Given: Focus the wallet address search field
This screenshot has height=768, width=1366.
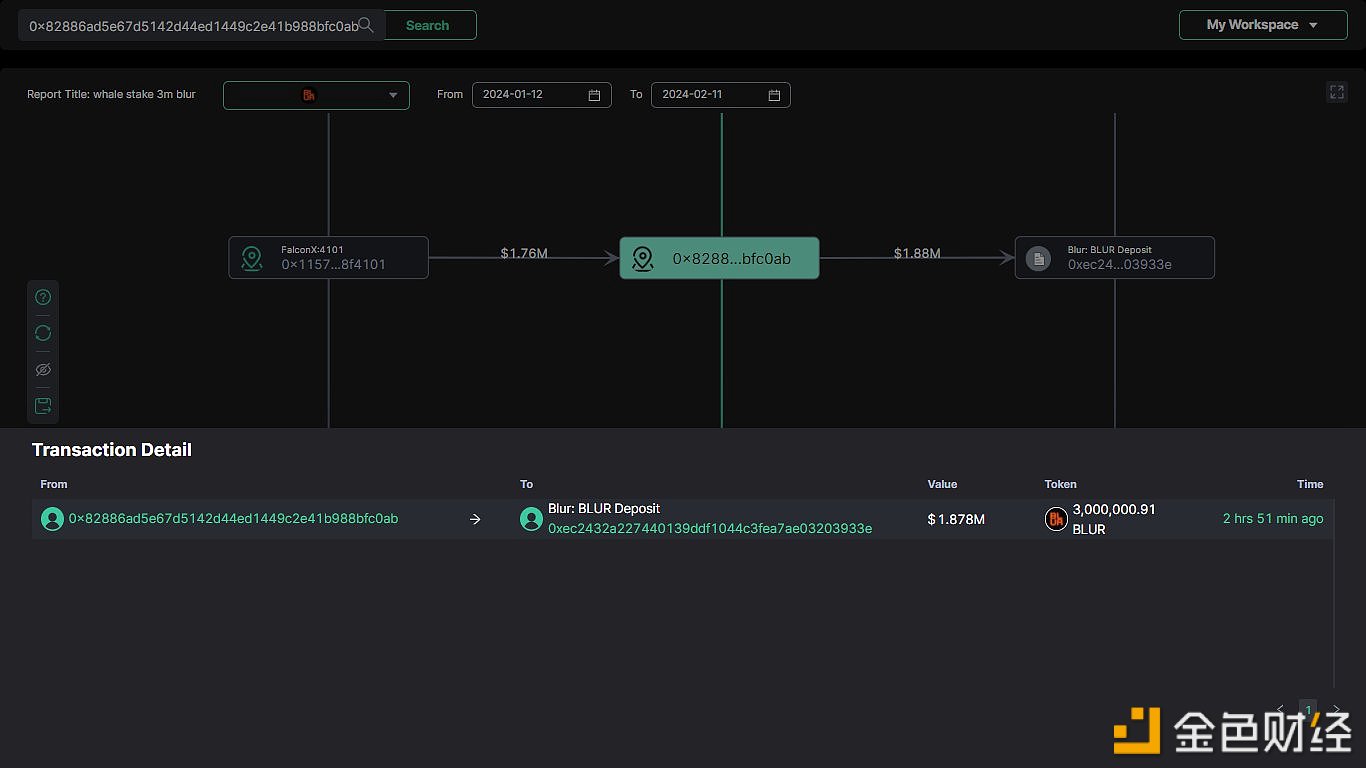Looking at the screenshot, I should pyautogui.click(x=201, y=25).
